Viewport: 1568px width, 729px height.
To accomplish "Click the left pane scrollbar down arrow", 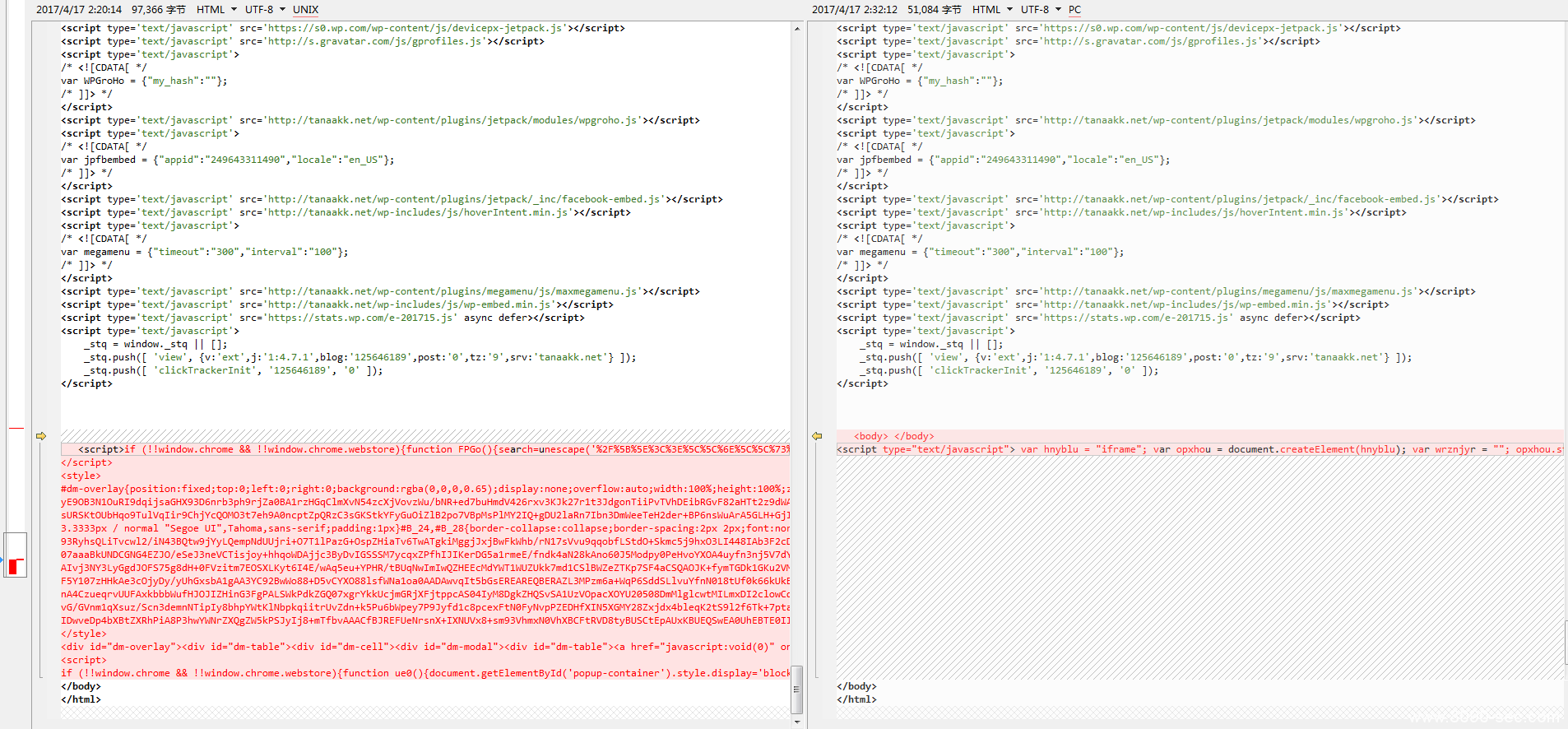I will pyautogui.click(x=796, y=722).
